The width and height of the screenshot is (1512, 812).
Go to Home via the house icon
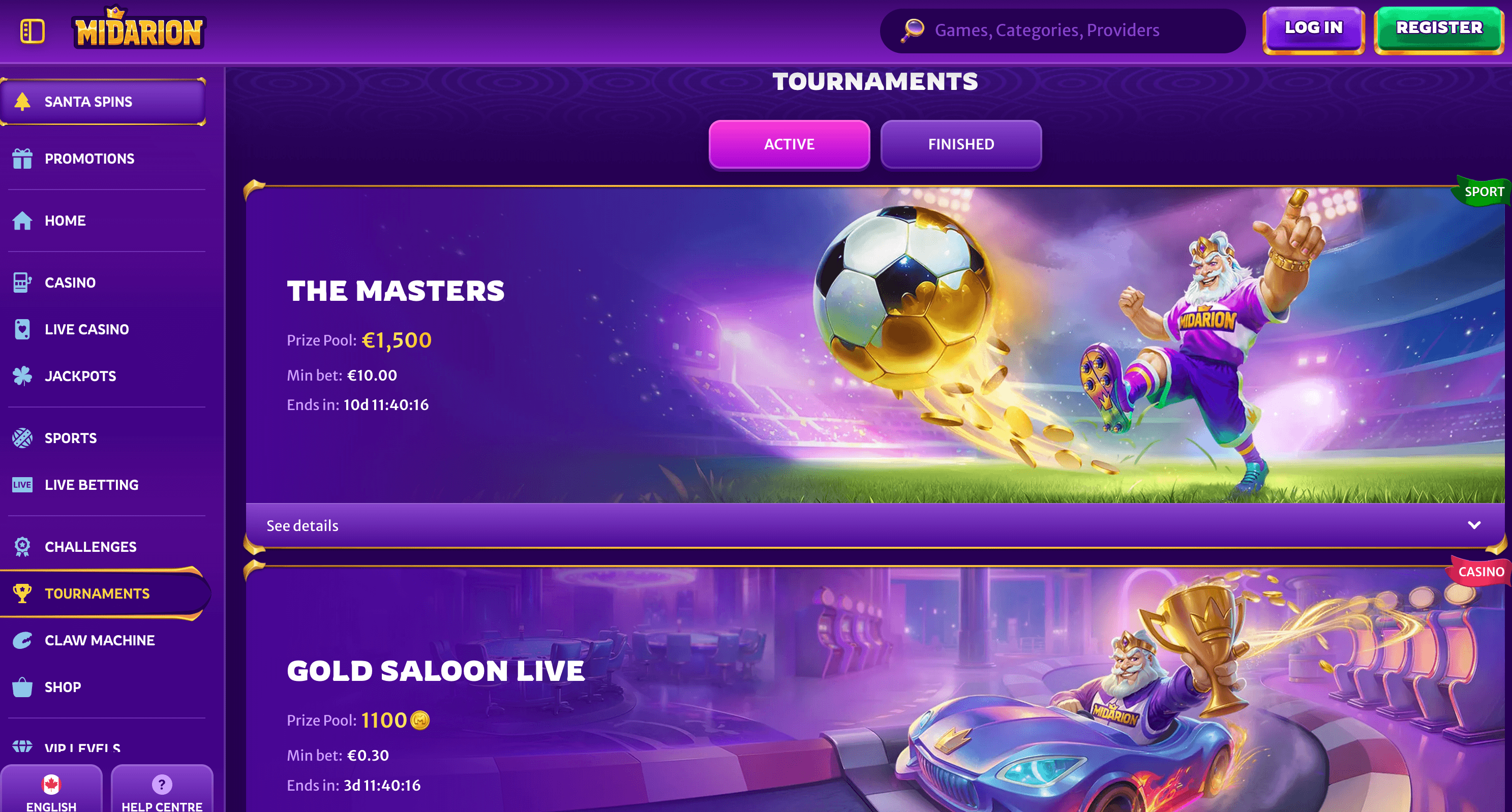point(22,221)
